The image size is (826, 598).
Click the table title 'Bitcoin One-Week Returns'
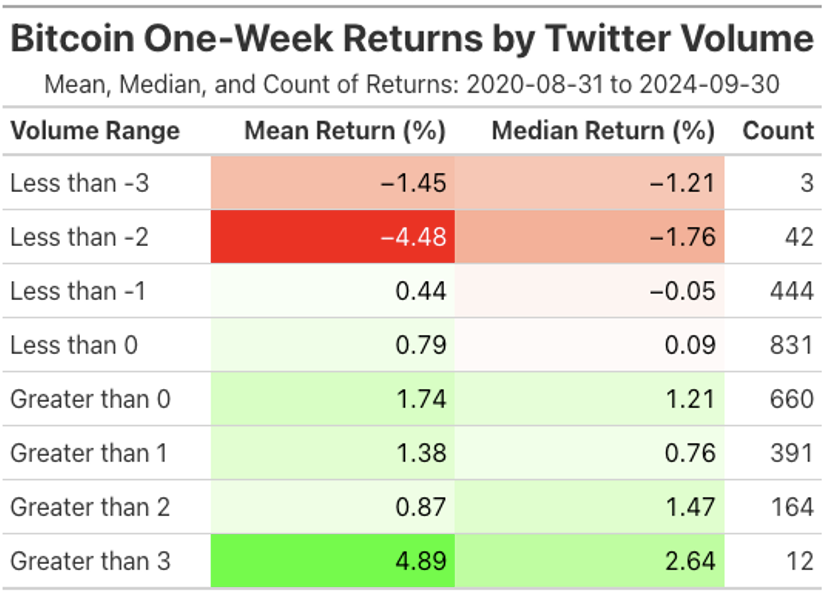412,39
